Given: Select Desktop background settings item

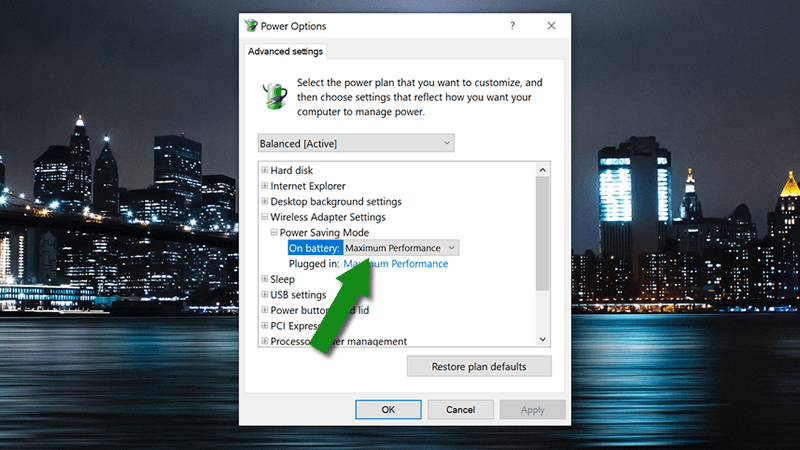Looking at the screenshot, I should [x=336, y=202].
